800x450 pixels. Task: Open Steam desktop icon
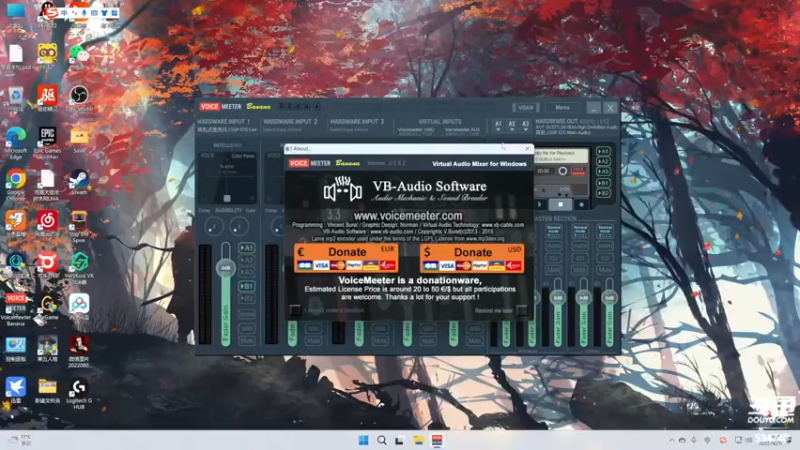tap(79, 183)
